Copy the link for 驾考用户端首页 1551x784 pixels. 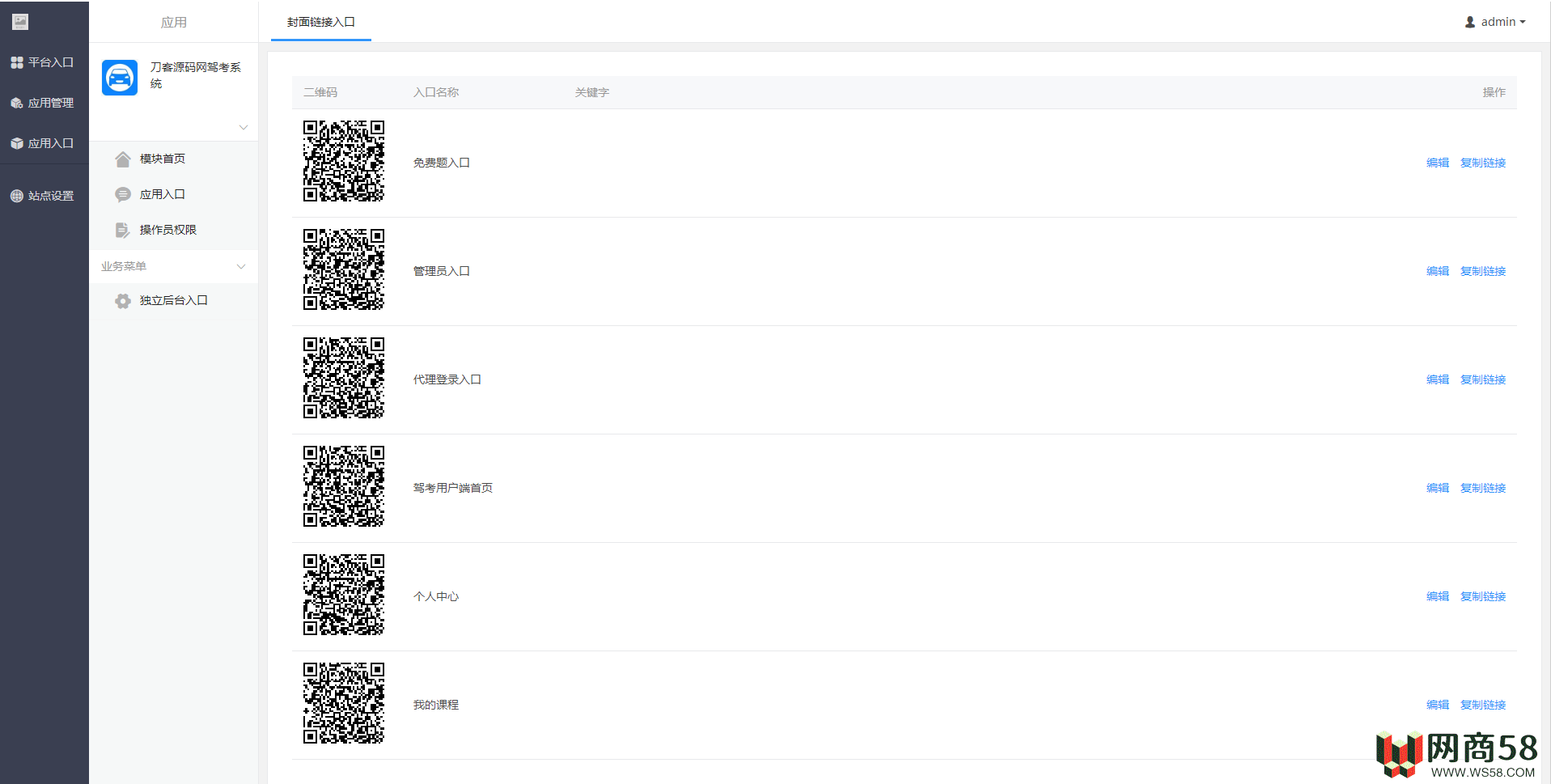point(1483,488)
